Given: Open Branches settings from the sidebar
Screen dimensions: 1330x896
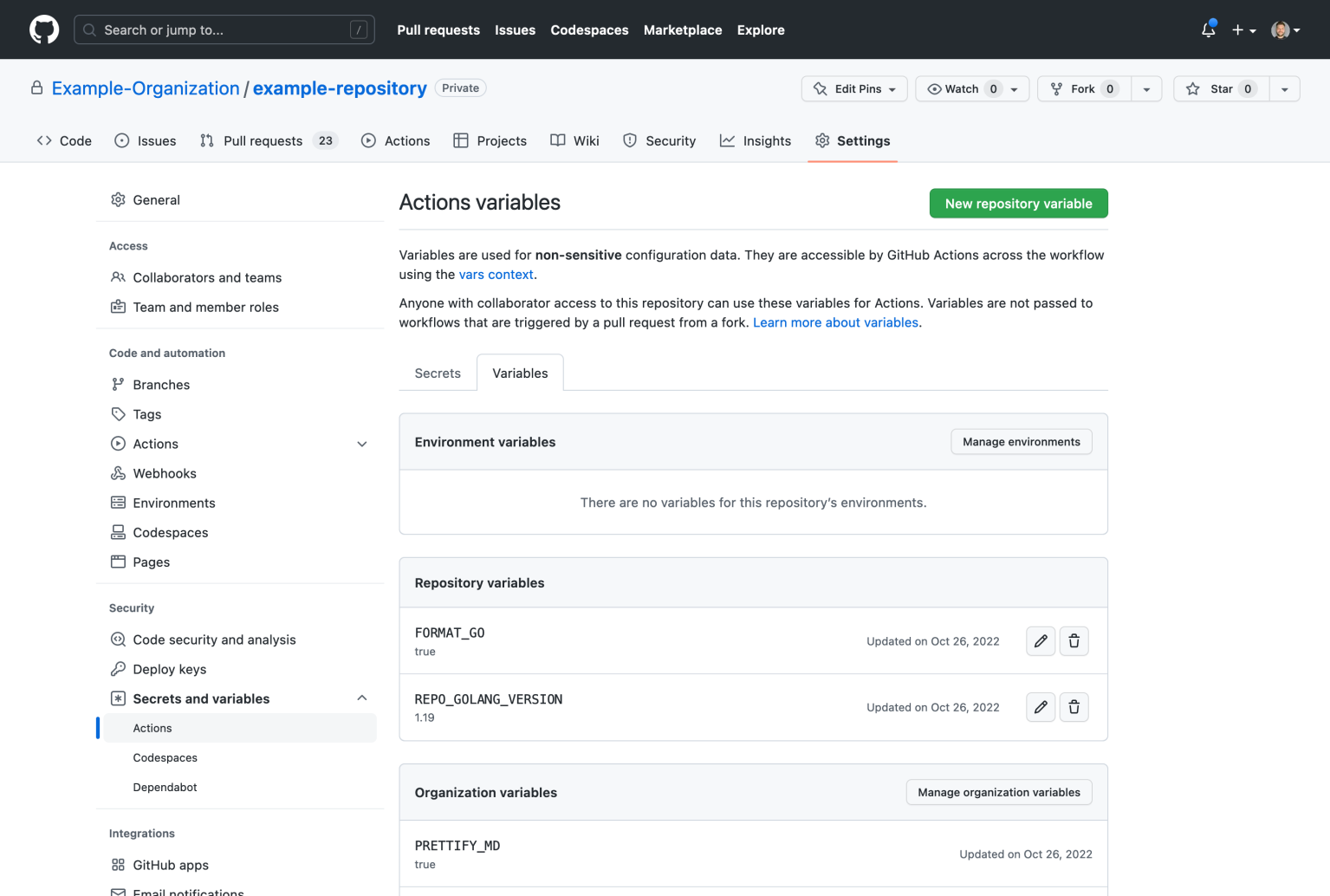Looking at the screenshot, I should (x=161, y=384).
